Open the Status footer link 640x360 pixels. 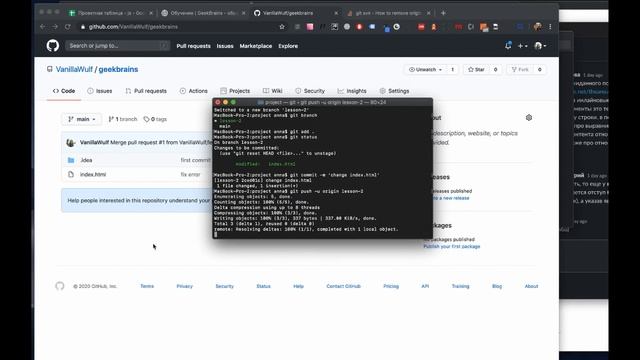263,286
